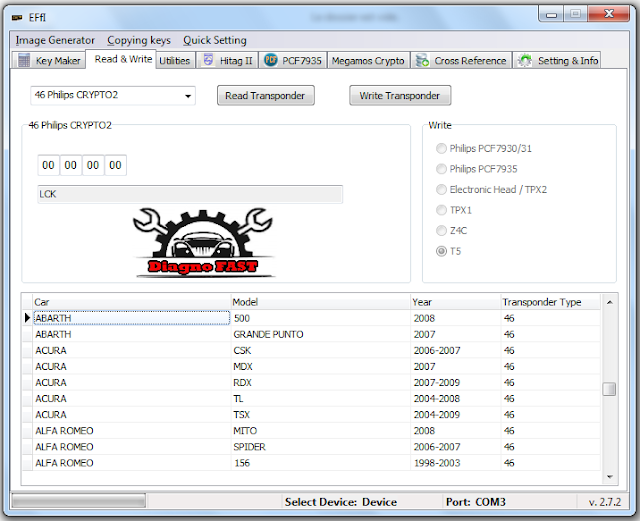Open the Image Generator menu
This screenshot has height=521, width=640.
pyautogui.click(x=55, y=40)
